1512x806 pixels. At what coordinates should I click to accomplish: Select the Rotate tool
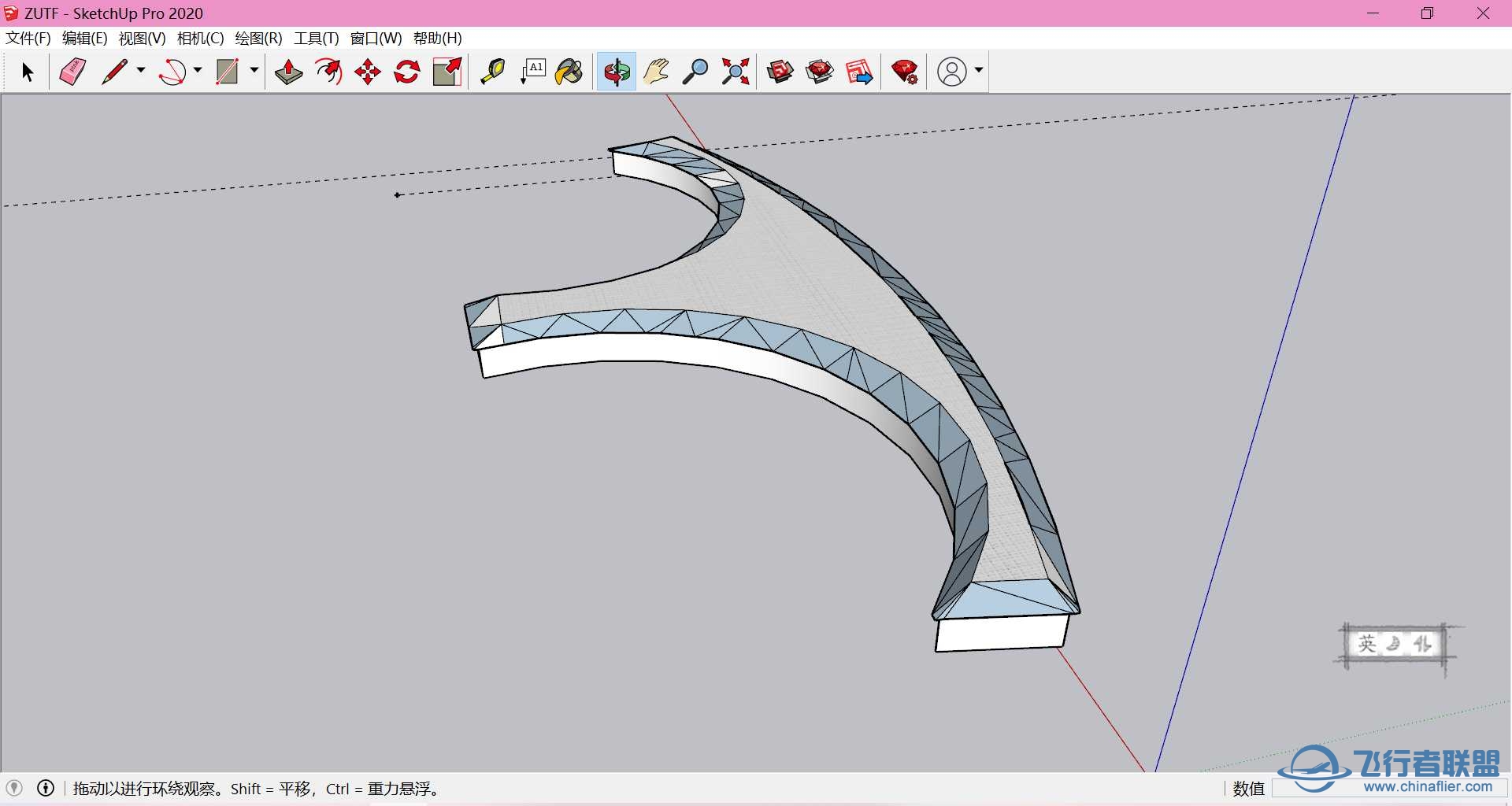coord(407,72)
